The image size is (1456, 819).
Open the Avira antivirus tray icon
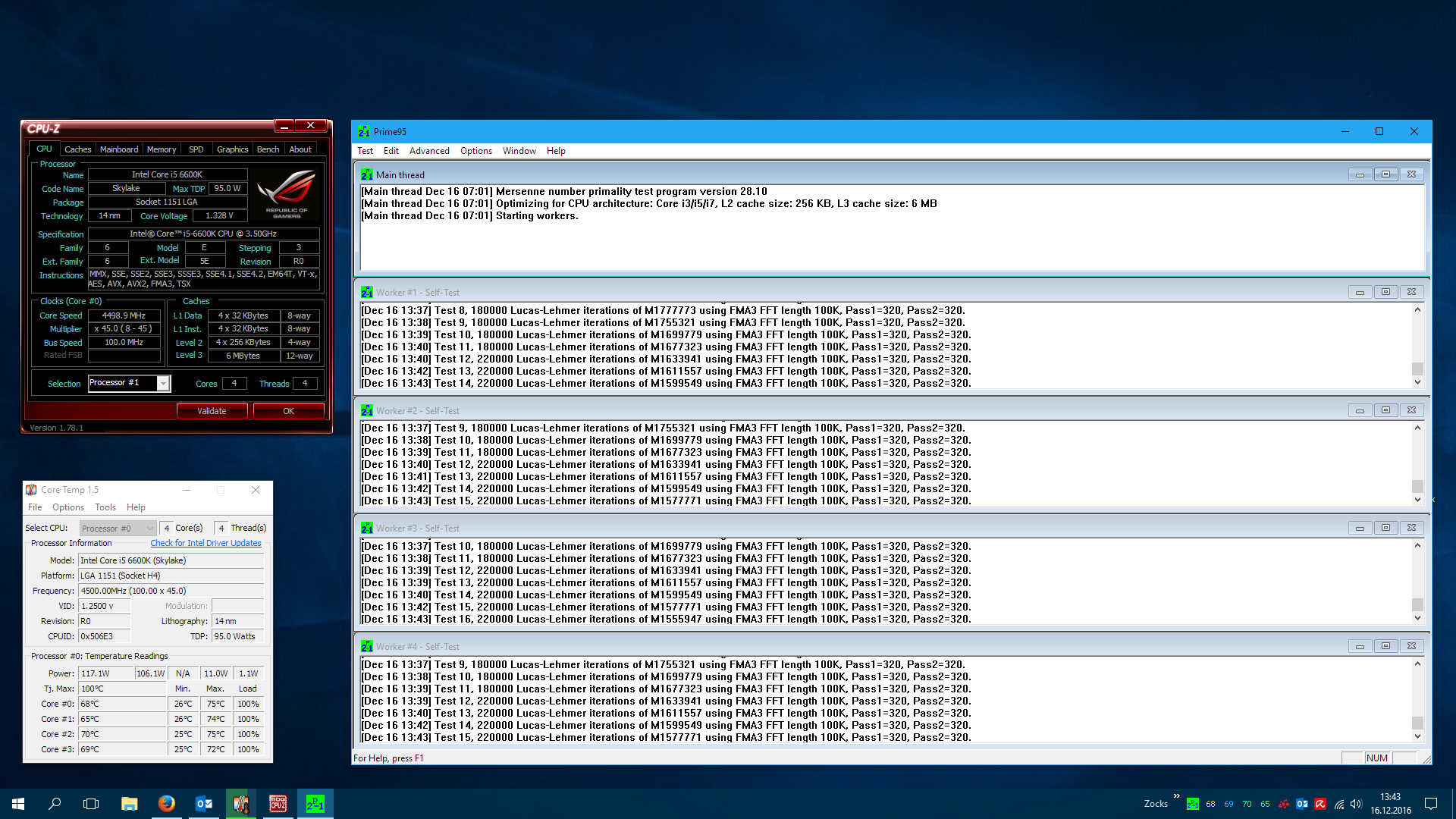1320,804
